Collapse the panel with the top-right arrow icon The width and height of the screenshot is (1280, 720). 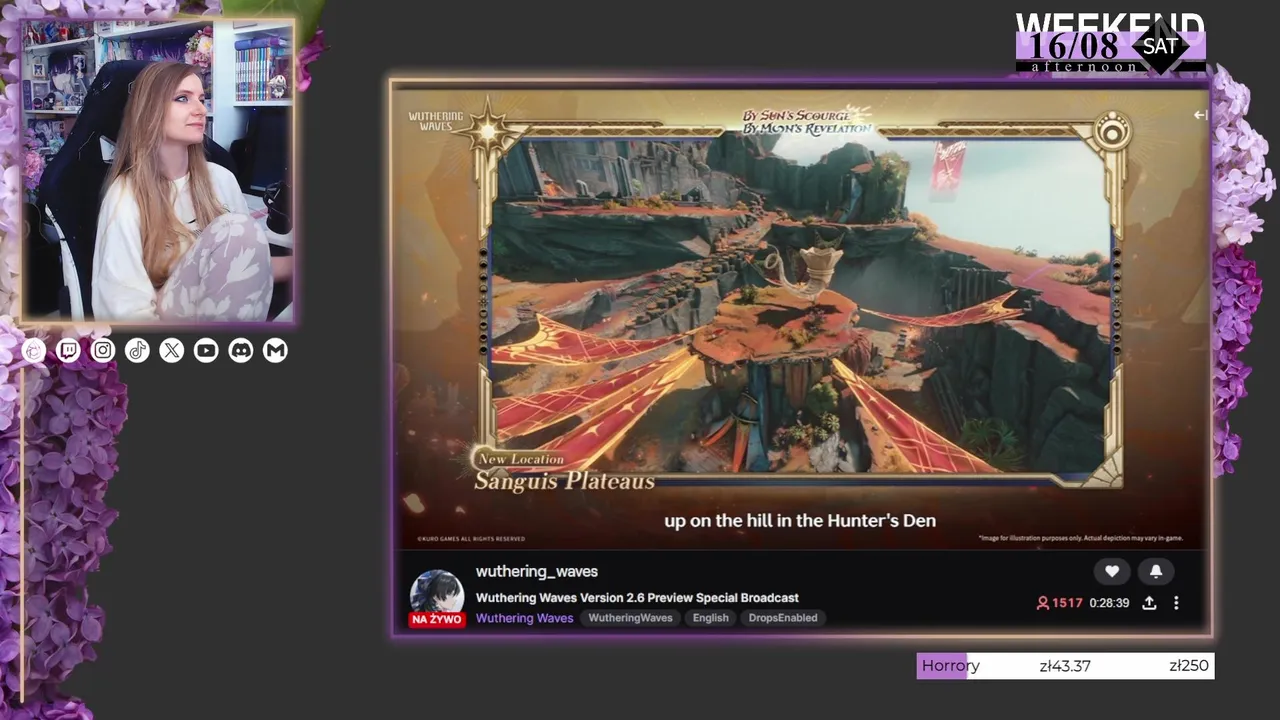pos(1200,115)
